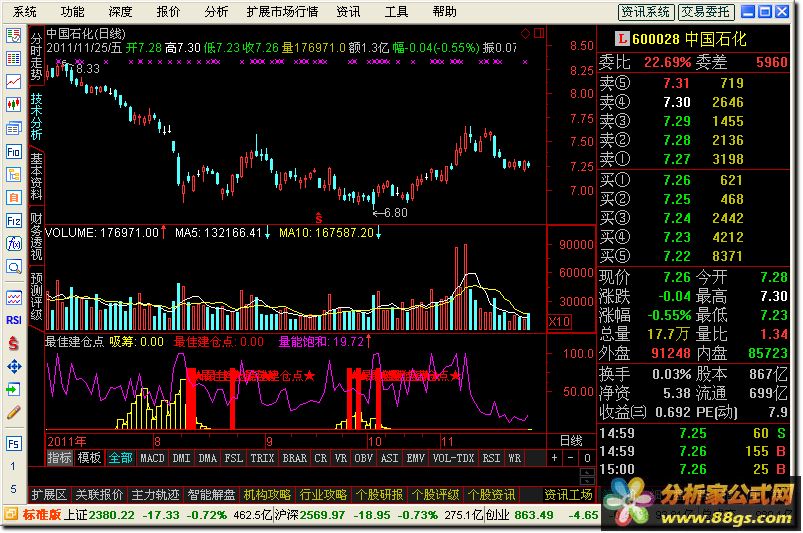803x533 pixels.
Task: Open the 扩展区 bottom tab
Action: (49, 495)
